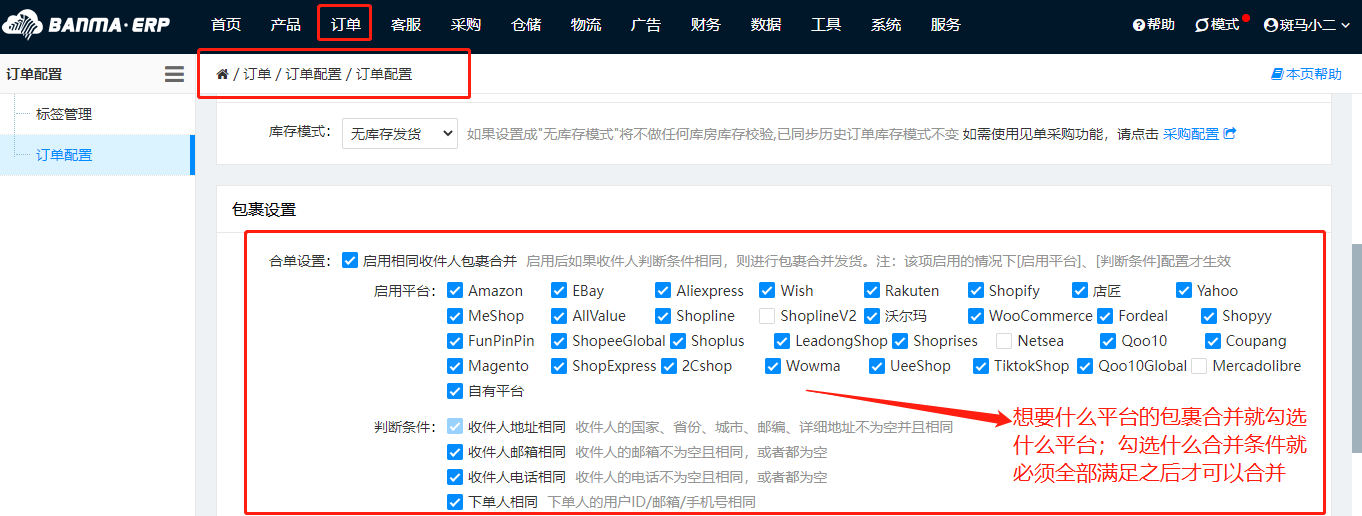This screenshot has height=516, width=1362.
Task: Uncheck the 下单人相同 condition checkbox
Action: point(456,502)
